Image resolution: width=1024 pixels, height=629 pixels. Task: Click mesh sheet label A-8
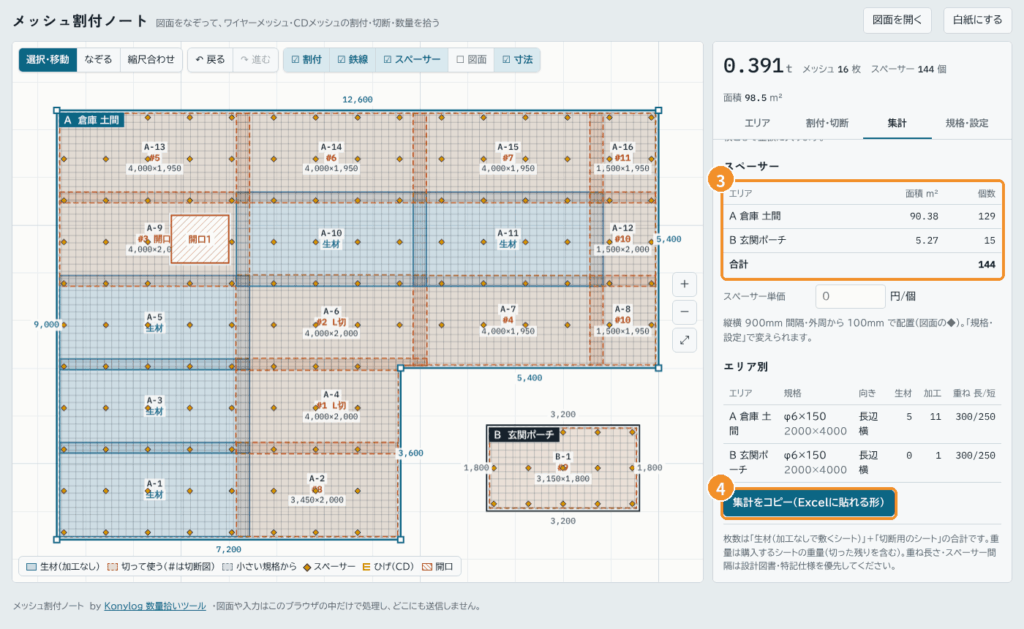pos(622,309)
